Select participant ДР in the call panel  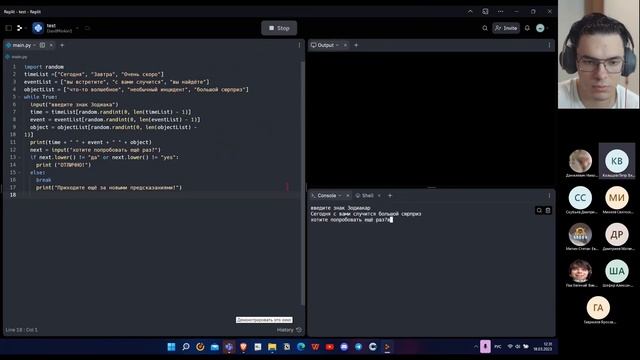pyautogui.click(x=617, y=234)
